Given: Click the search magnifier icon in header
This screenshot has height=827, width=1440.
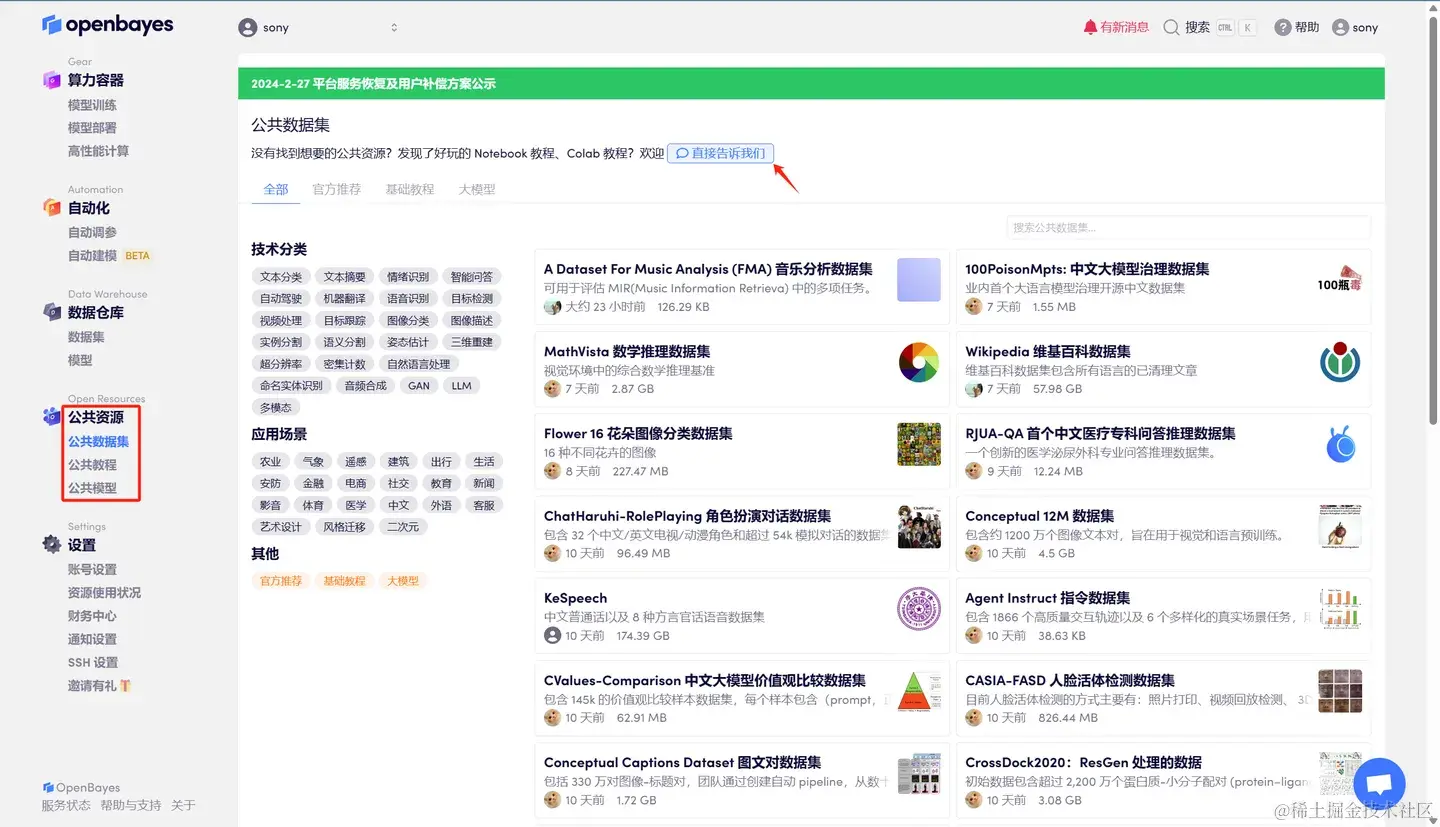Looking at the screenshot, I should (1171, 28).
